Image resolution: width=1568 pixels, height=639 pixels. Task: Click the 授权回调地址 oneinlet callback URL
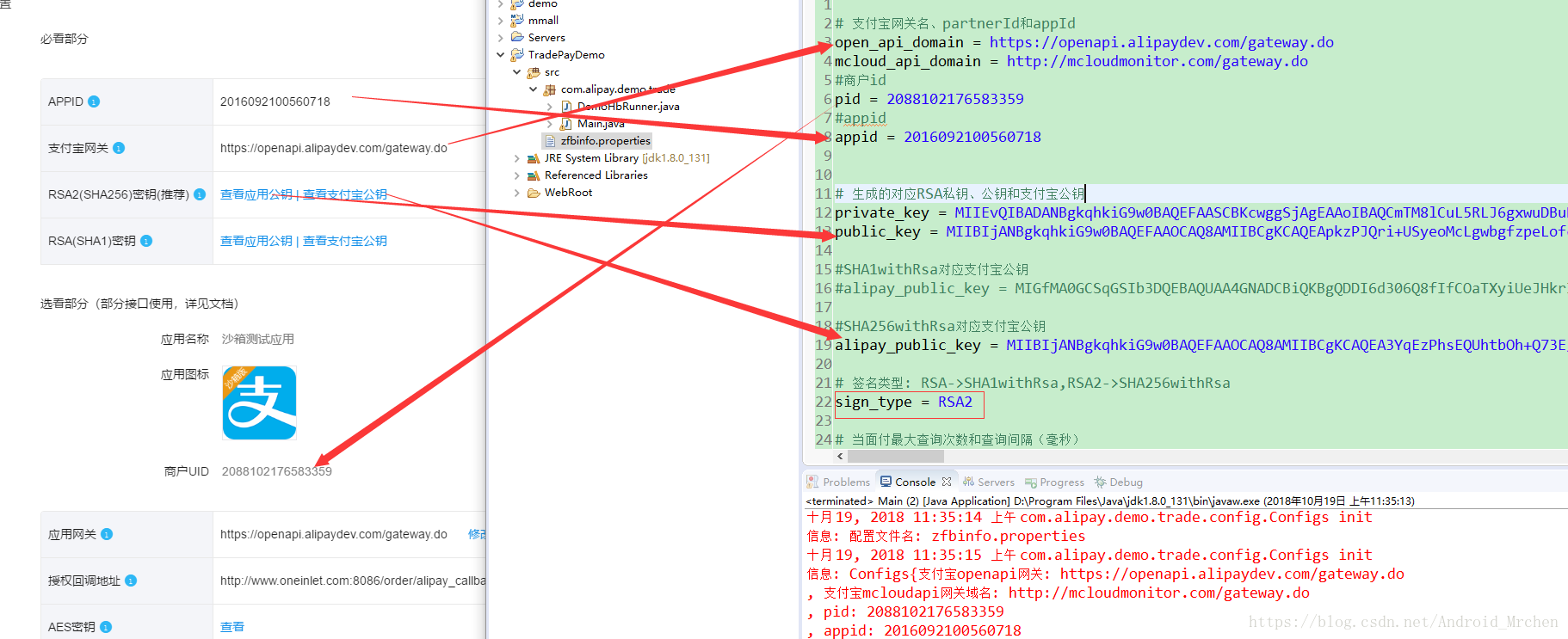[353, 581]
